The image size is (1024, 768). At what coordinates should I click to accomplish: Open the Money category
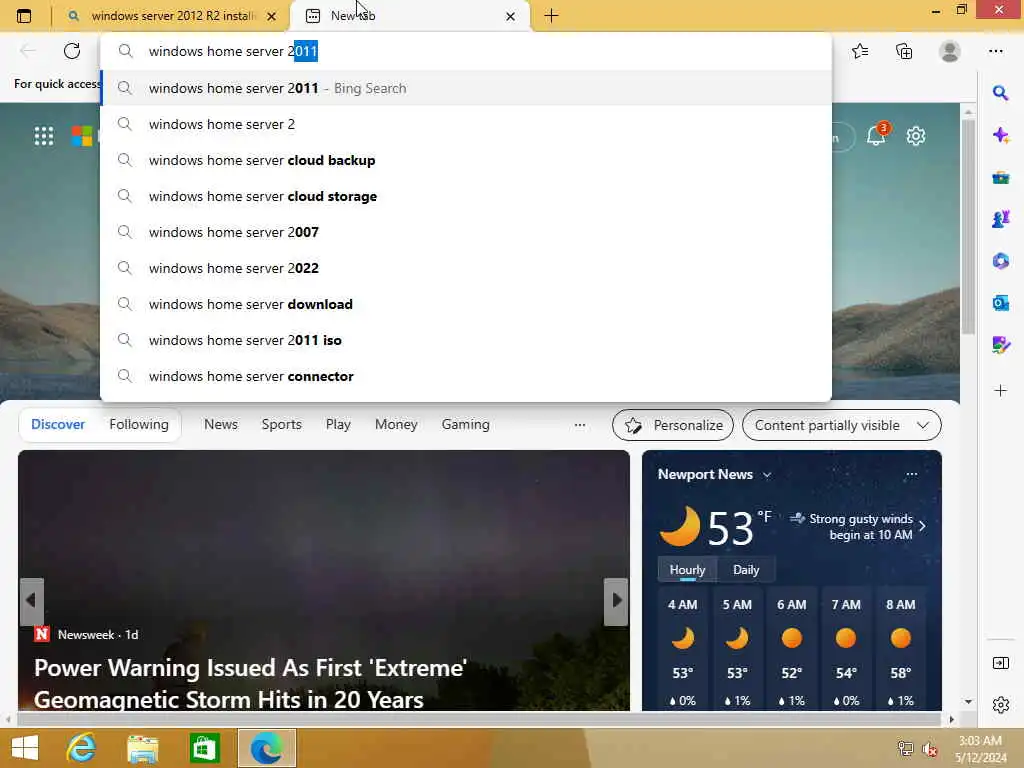396,424
